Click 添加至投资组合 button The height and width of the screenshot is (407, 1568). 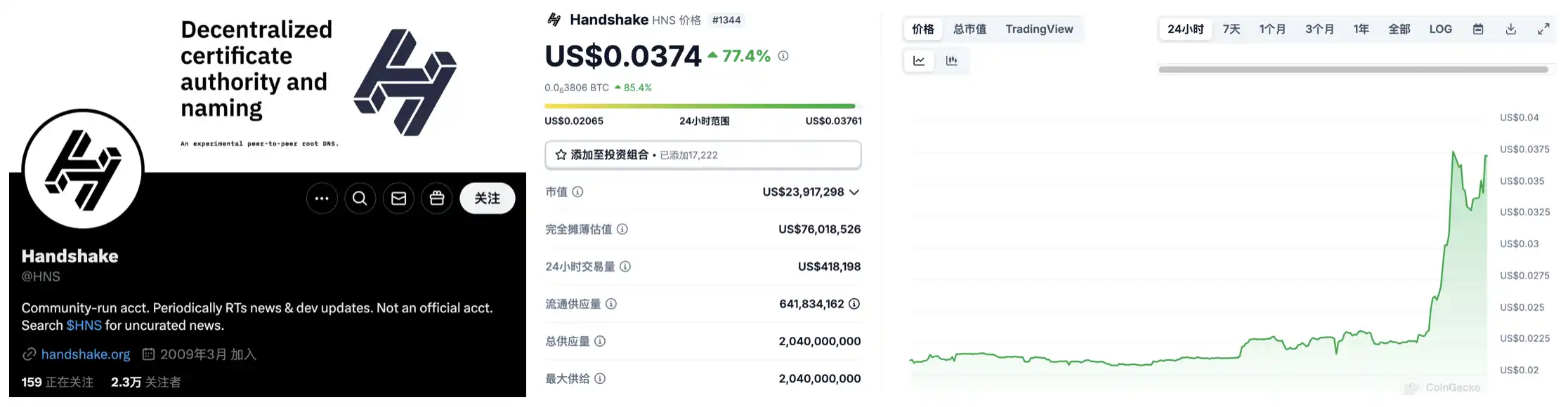[x=703, y=155]
